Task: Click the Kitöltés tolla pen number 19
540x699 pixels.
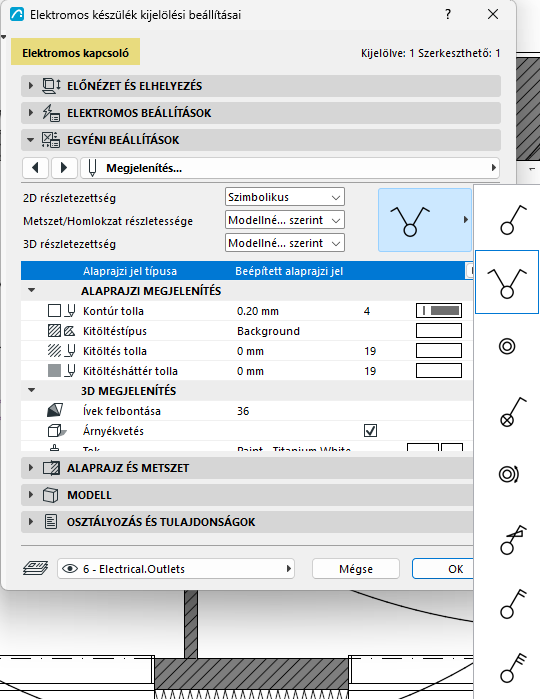Action: pos(370,351)
